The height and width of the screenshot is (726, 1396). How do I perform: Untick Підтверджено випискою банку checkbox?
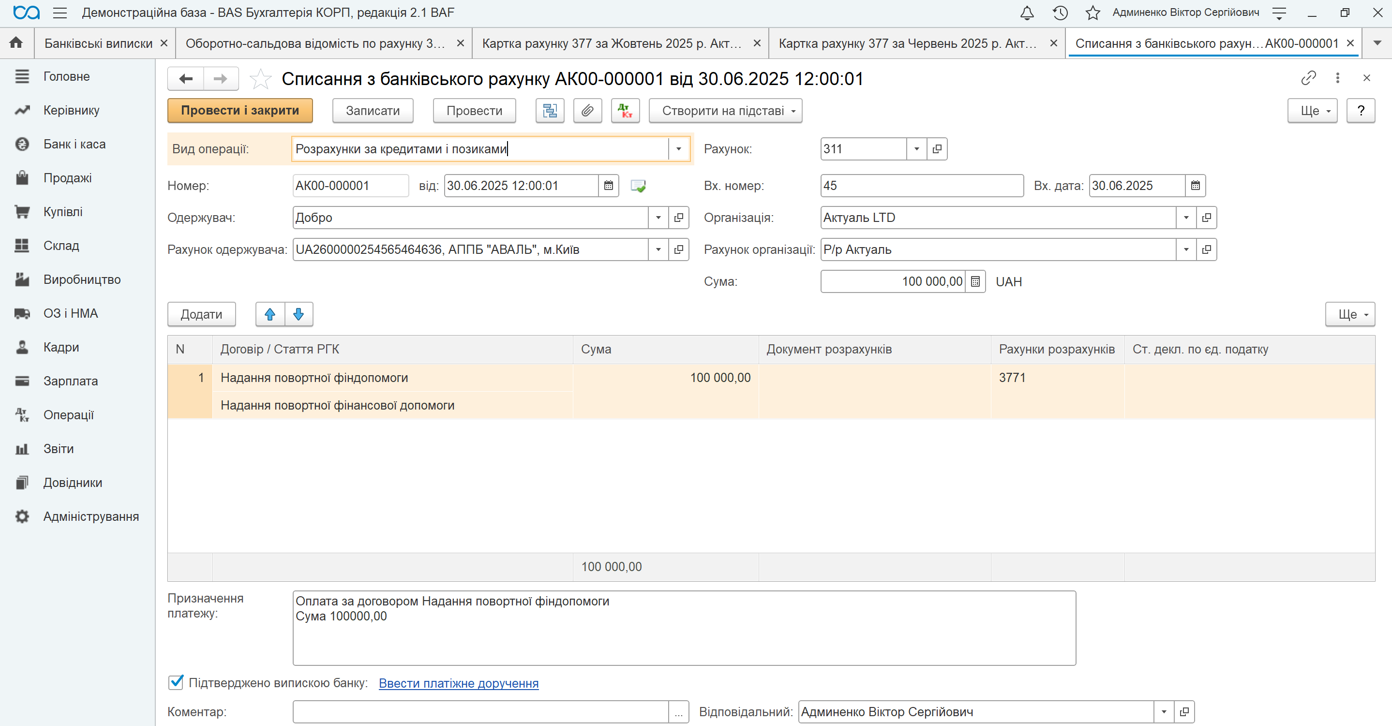pos(176,682)
